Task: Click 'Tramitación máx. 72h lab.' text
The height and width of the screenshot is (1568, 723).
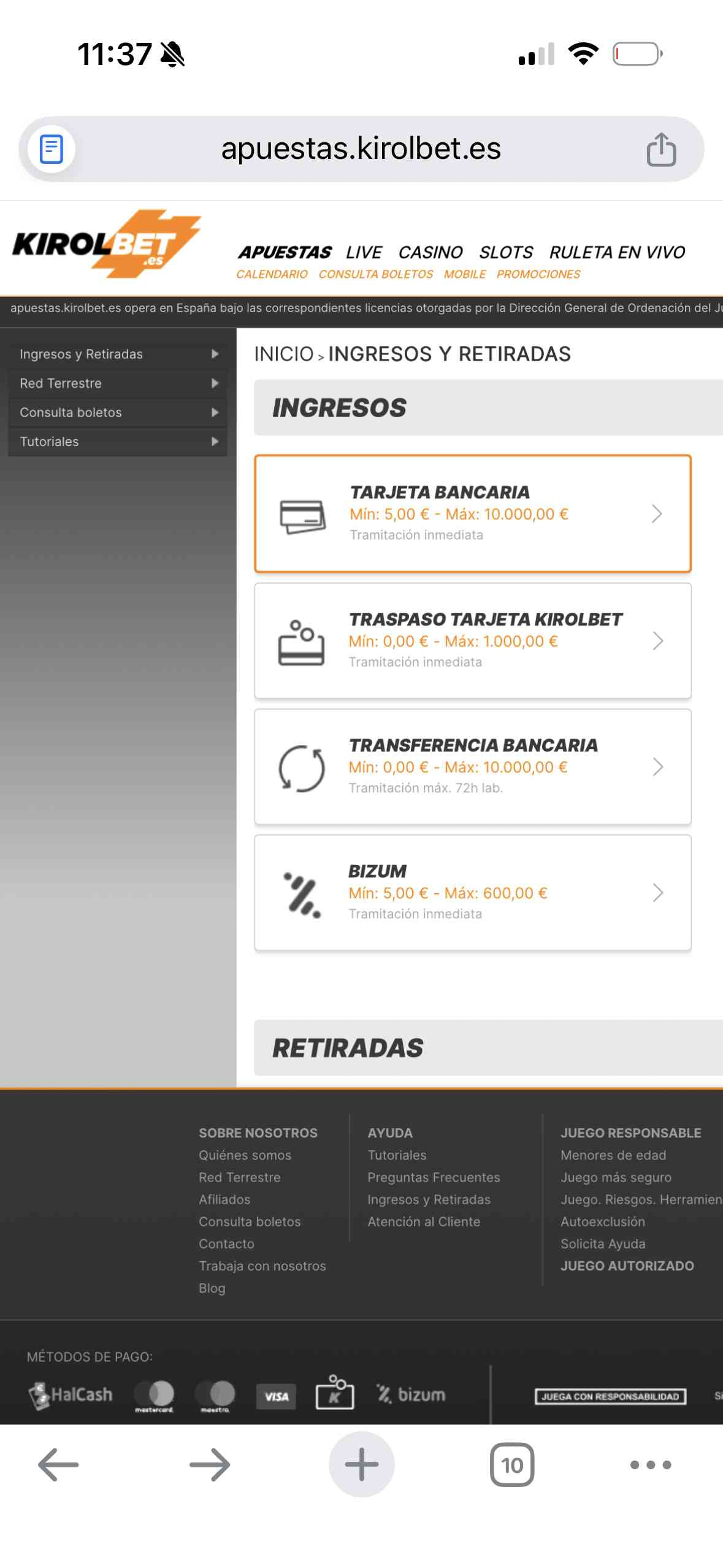Action: point(426,788)
